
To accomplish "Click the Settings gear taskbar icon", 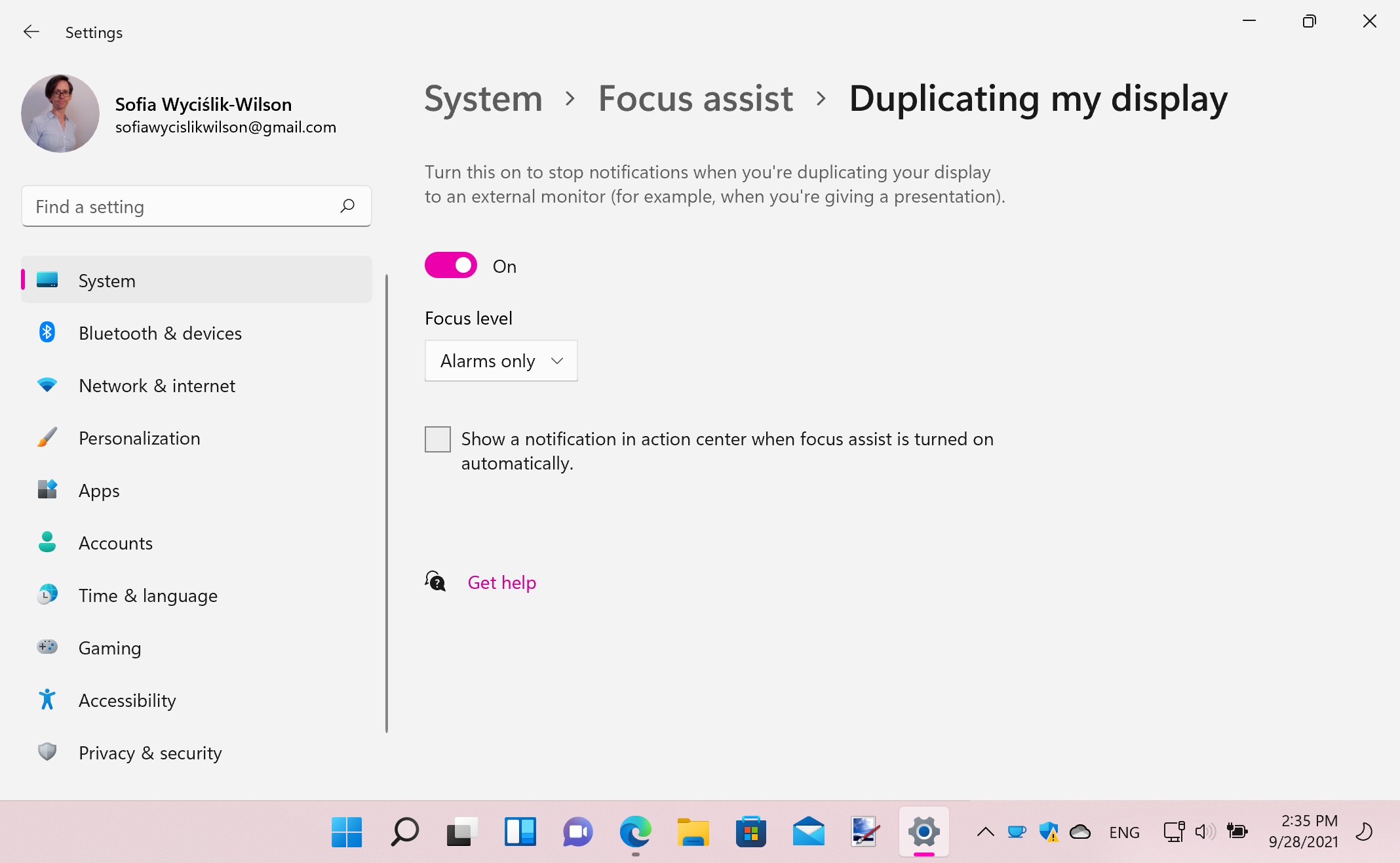I will [924, 832].
